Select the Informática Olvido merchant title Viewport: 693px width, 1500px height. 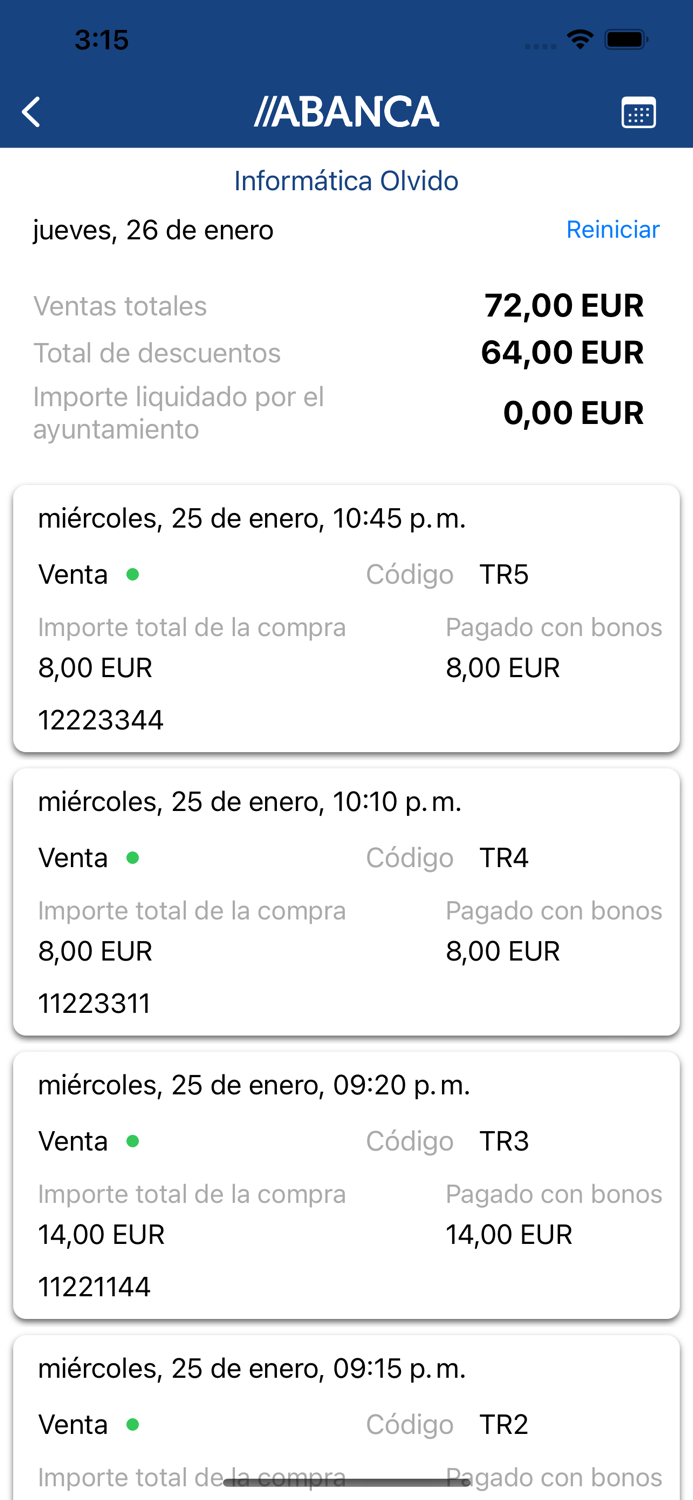[346, 181]
